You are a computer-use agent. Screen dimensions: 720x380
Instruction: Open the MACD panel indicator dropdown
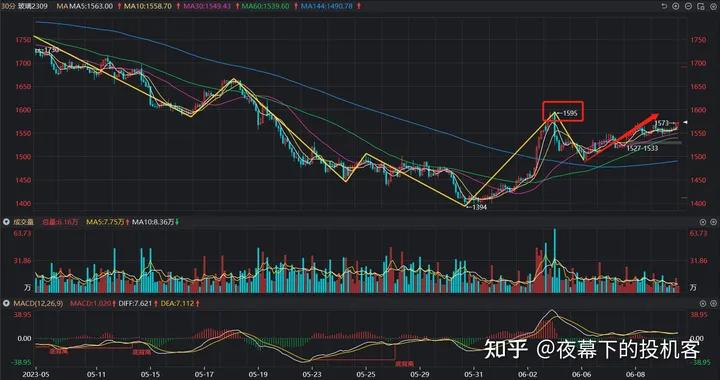pyautogui.click(x=6, y=303)
